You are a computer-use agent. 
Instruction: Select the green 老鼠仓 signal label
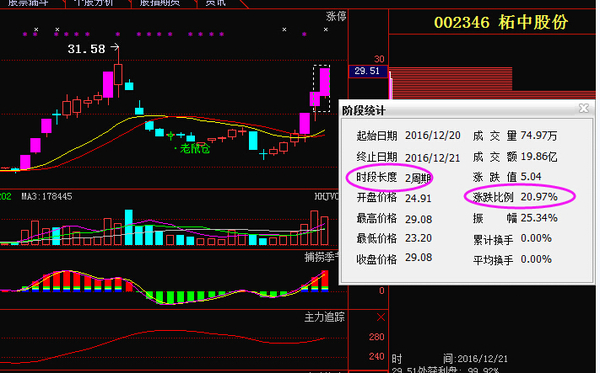194,148
